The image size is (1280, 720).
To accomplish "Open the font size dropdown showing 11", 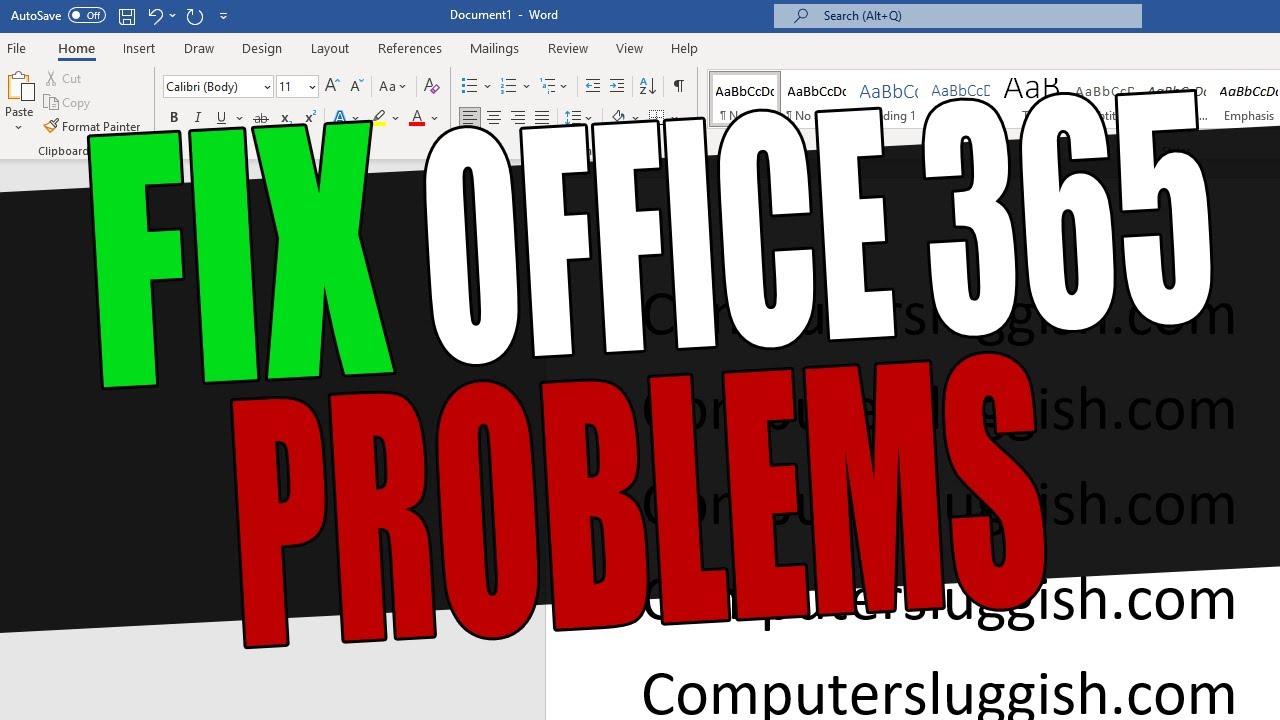I will (x=312, y=87).
